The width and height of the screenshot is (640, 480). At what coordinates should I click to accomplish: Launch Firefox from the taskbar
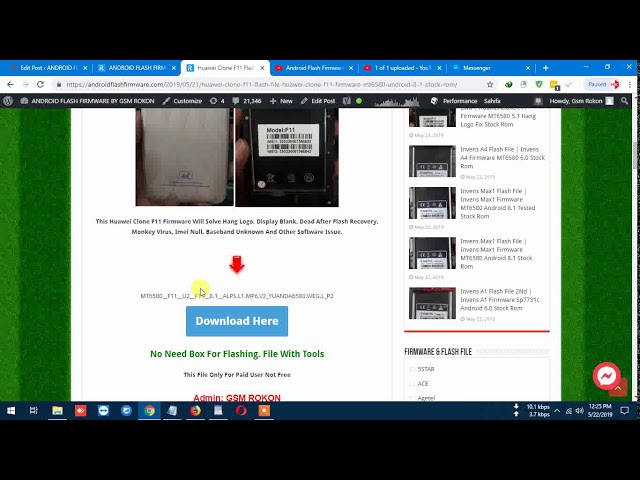pos(195,411)
